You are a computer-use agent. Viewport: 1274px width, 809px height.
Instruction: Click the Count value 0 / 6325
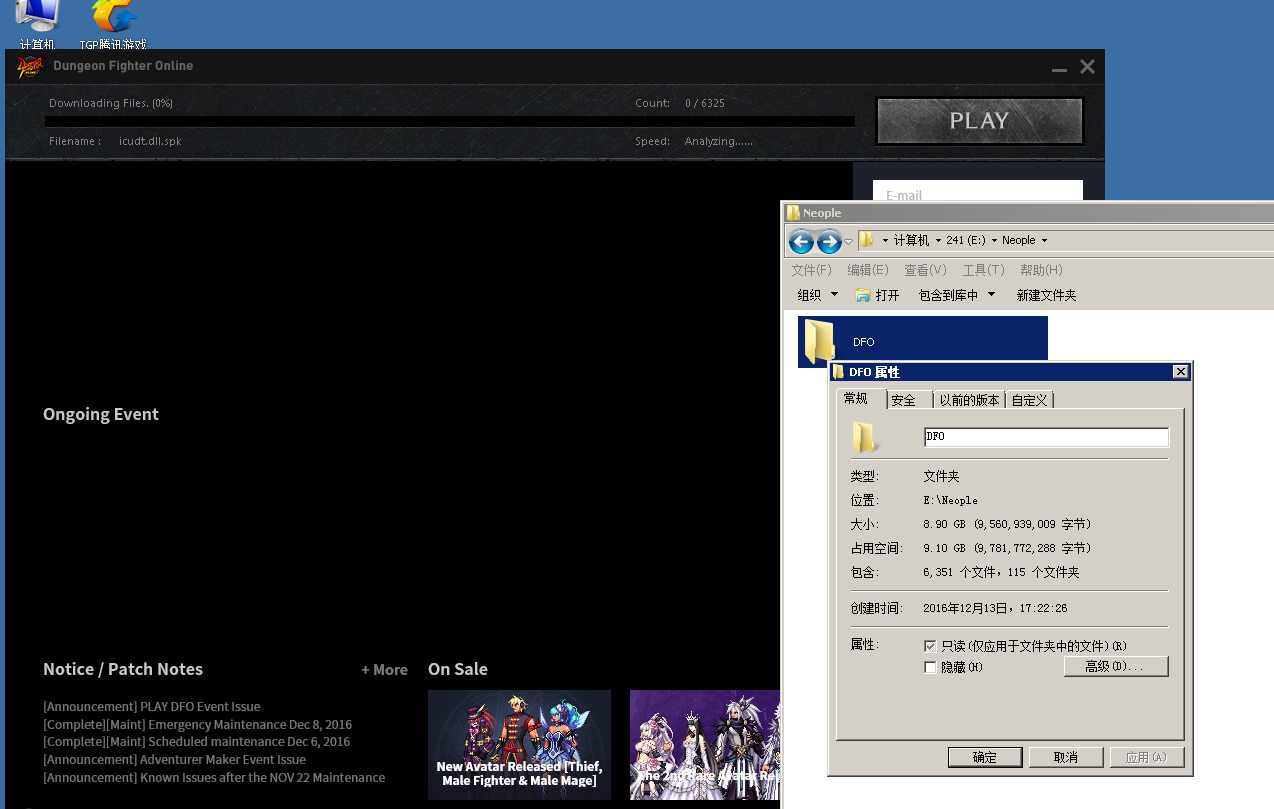[705, 103]
